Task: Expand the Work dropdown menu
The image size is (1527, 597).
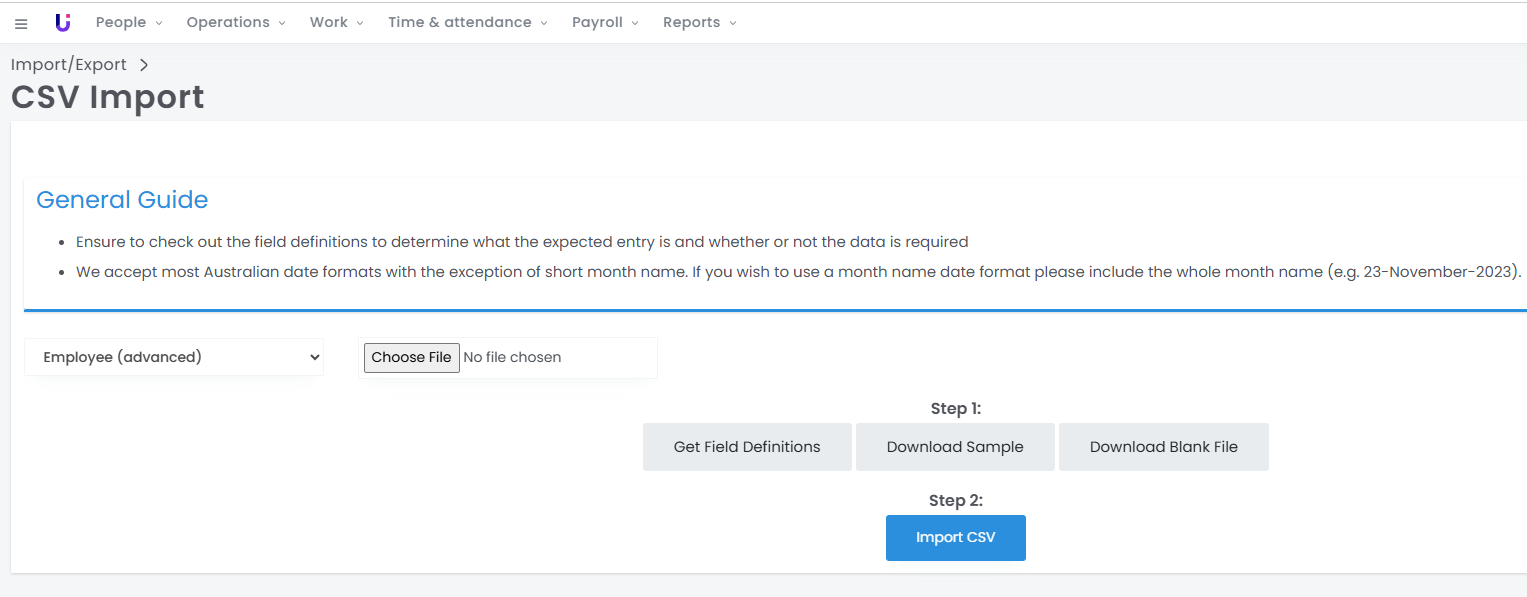Action: (337, 22)
